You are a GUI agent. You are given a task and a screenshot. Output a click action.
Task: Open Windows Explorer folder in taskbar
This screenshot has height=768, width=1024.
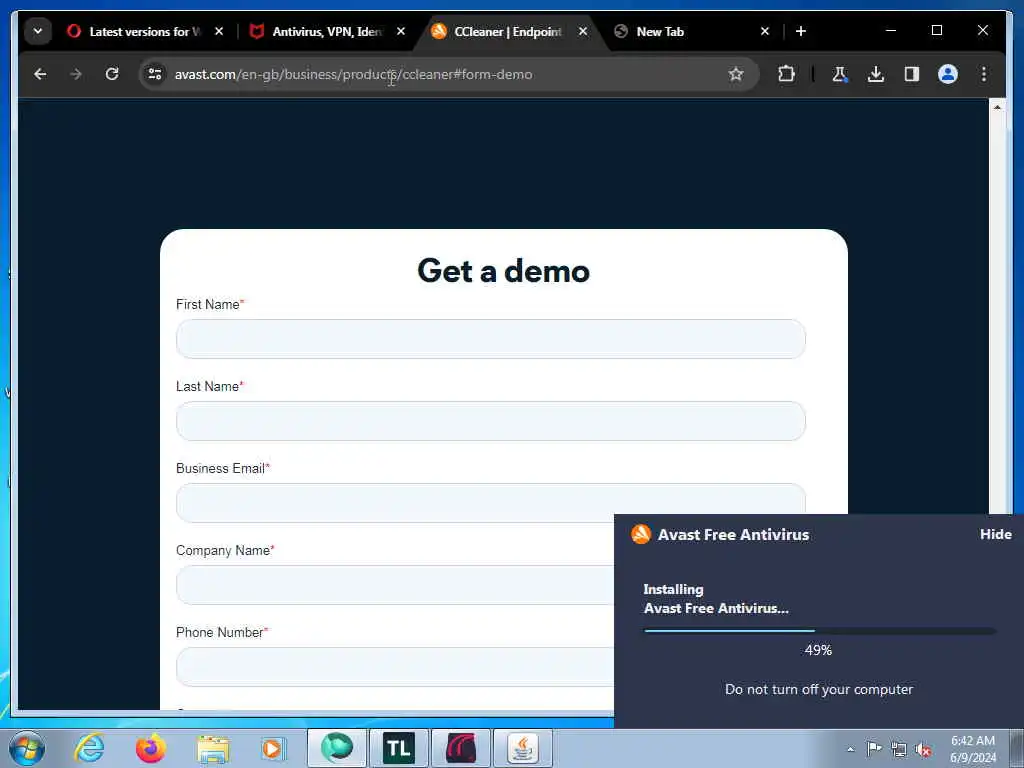click(213, 748)
